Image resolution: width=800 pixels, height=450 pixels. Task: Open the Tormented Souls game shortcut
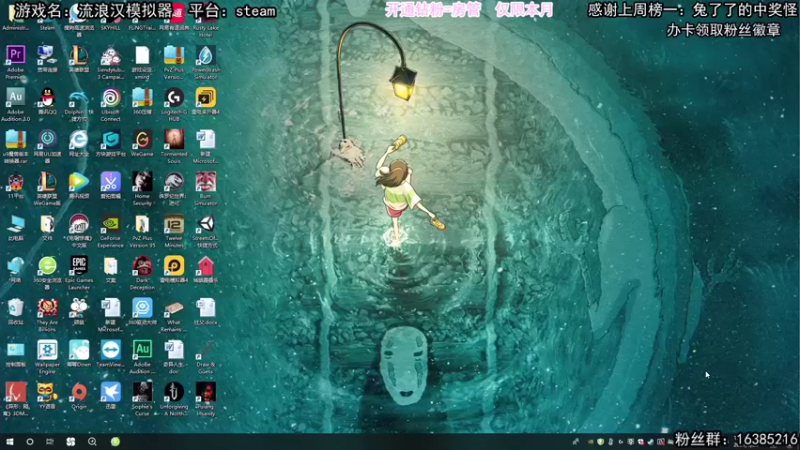pos(174,139)
